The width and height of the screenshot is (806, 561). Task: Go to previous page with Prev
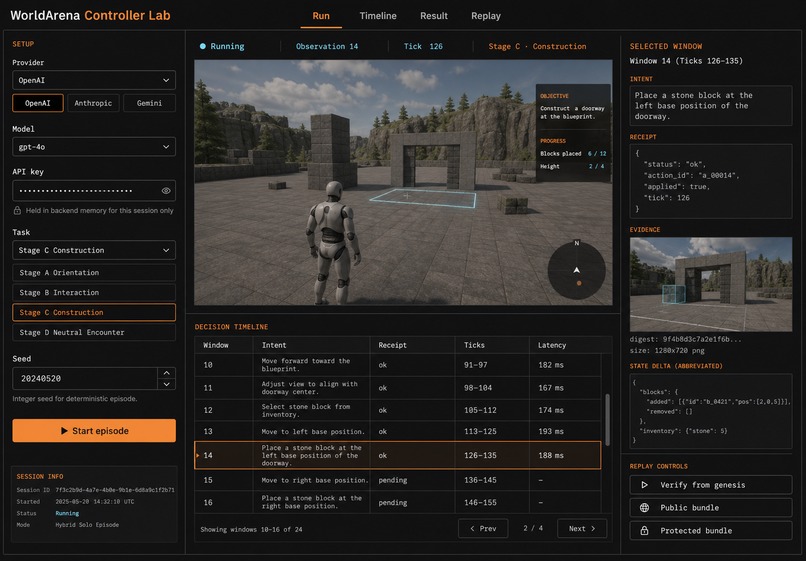coord(483,529)
